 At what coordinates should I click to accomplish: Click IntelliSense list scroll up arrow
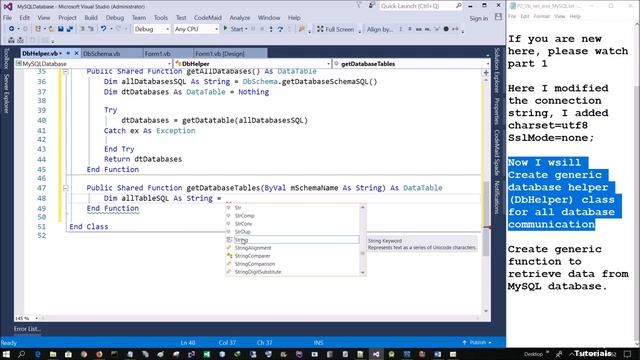pyautogui.click(x=362, y=207)
